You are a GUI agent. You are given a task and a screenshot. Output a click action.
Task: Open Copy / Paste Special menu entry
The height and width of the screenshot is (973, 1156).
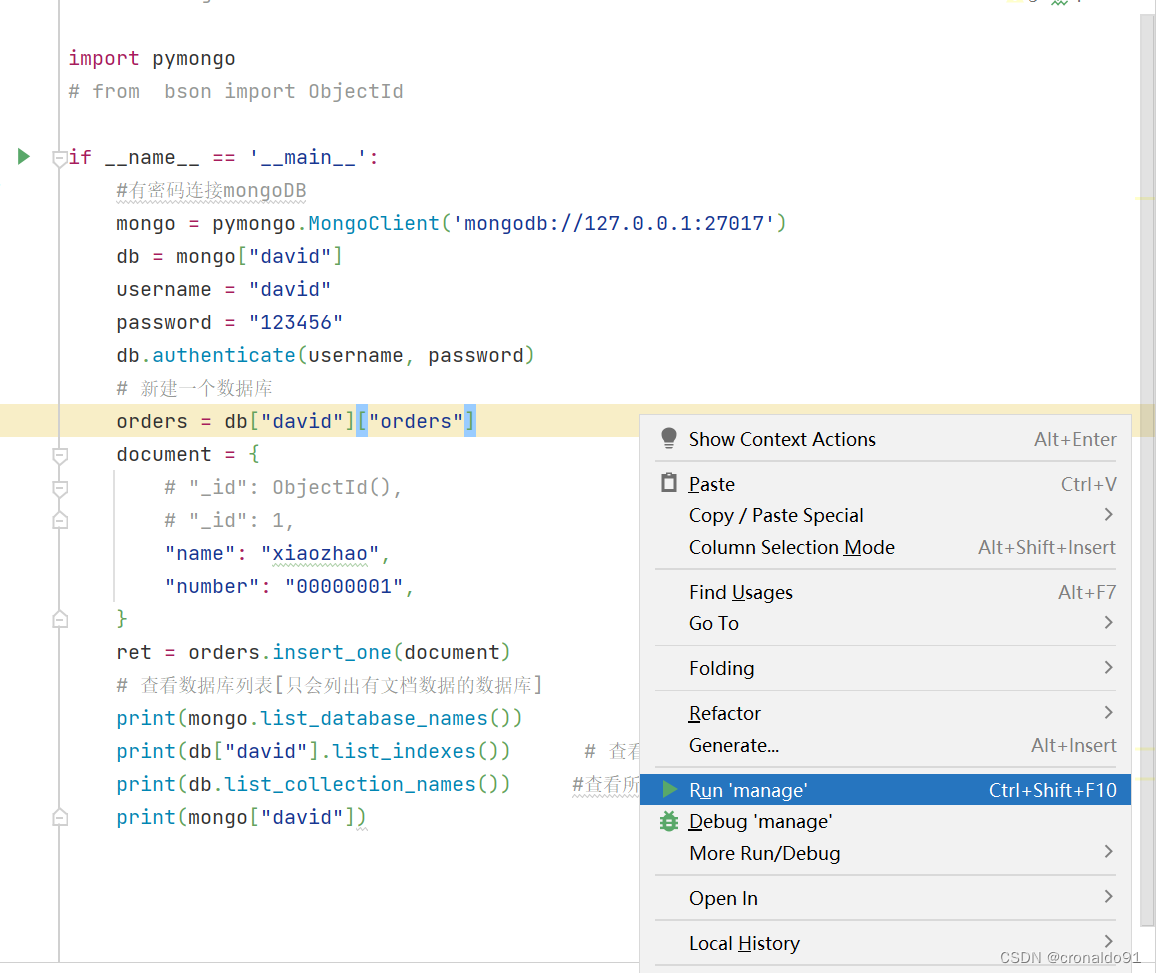(x=885, y=515)
